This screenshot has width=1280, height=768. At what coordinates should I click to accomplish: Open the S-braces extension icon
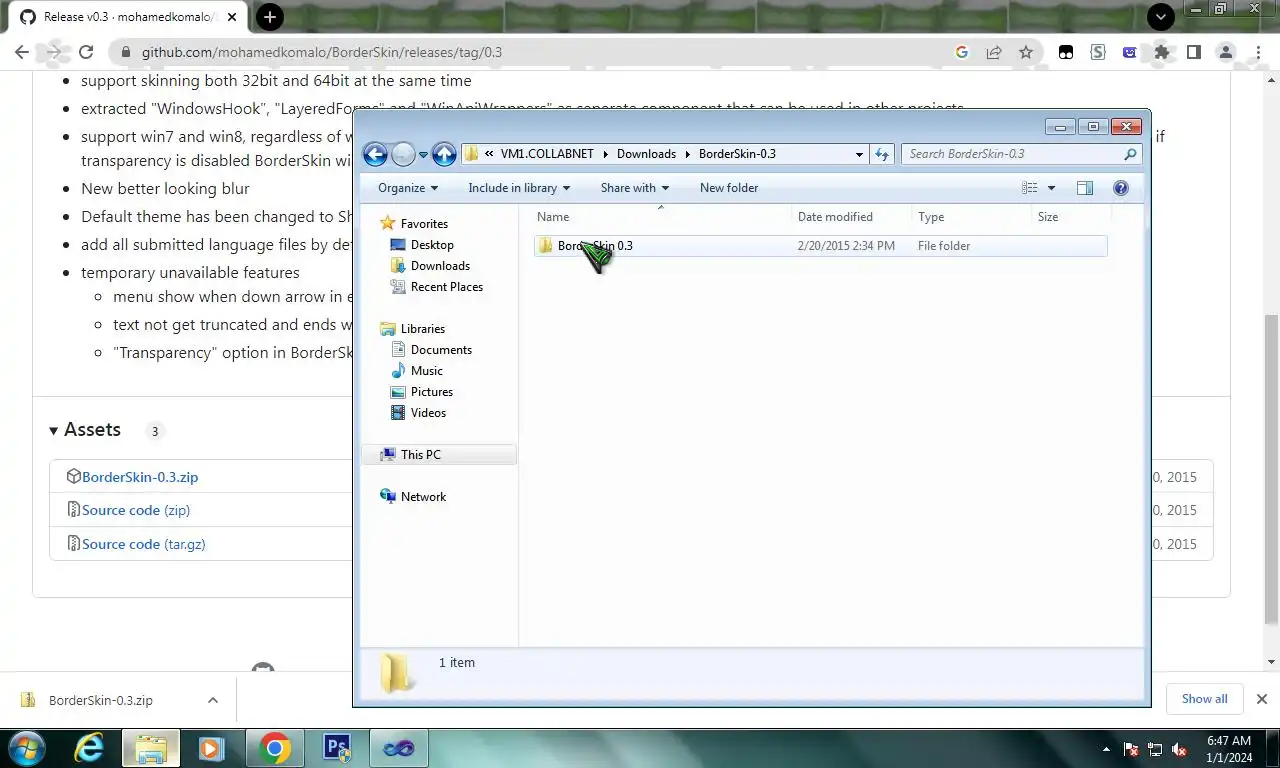click(x=1098, y=52)
